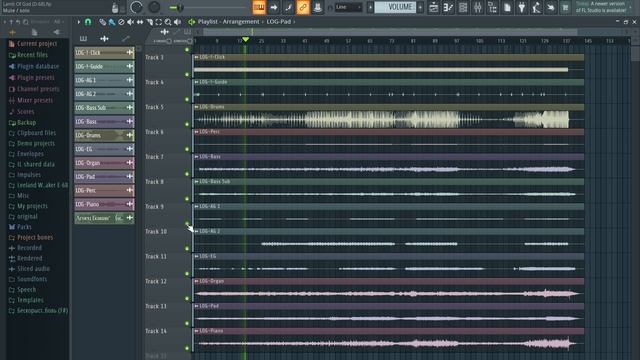Open the Line snap dropdown
The image size is (640, 360).
pos(348,7)
